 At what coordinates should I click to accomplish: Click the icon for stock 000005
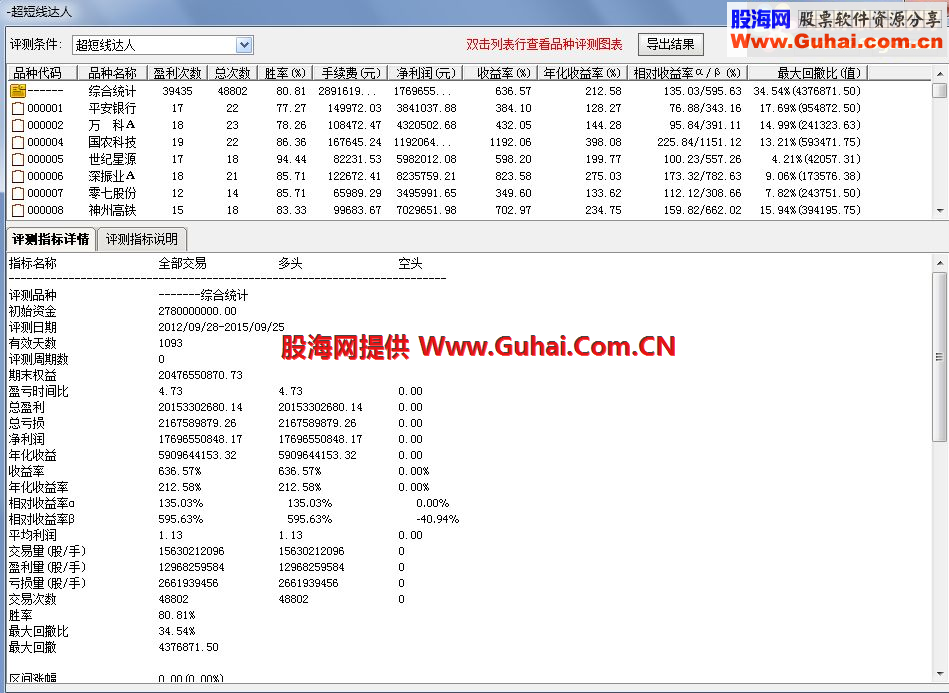pyautogui.click(x=18, y=159)
